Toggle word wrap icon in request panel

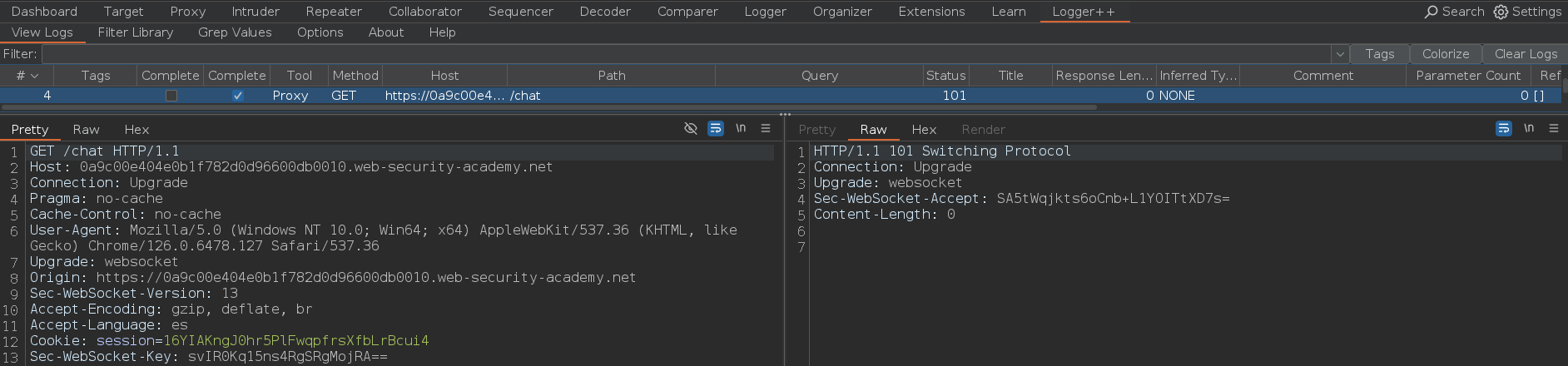point(715,128)
